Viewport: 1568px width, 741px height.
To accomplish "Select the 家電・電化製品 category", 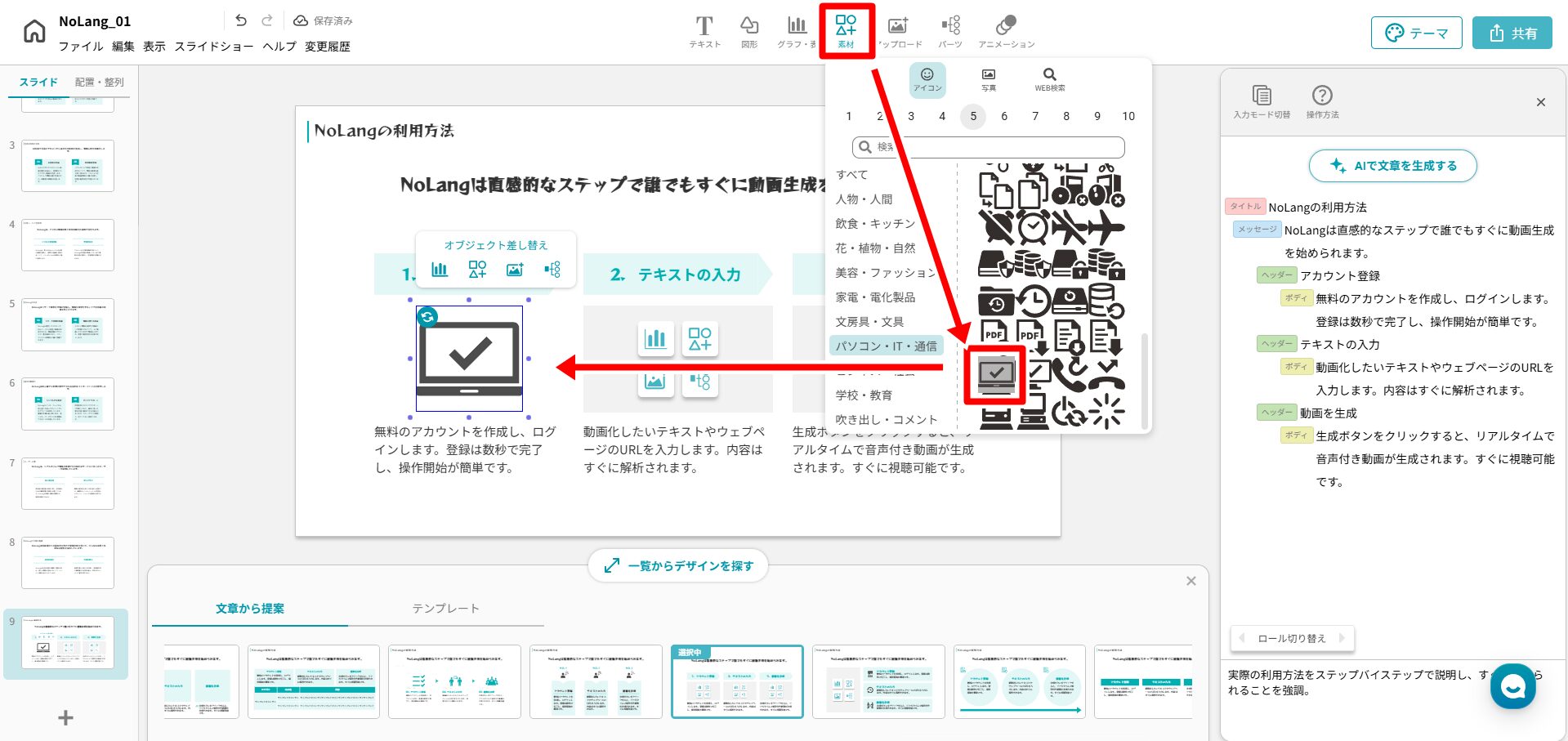I will [x=875, y=297].
